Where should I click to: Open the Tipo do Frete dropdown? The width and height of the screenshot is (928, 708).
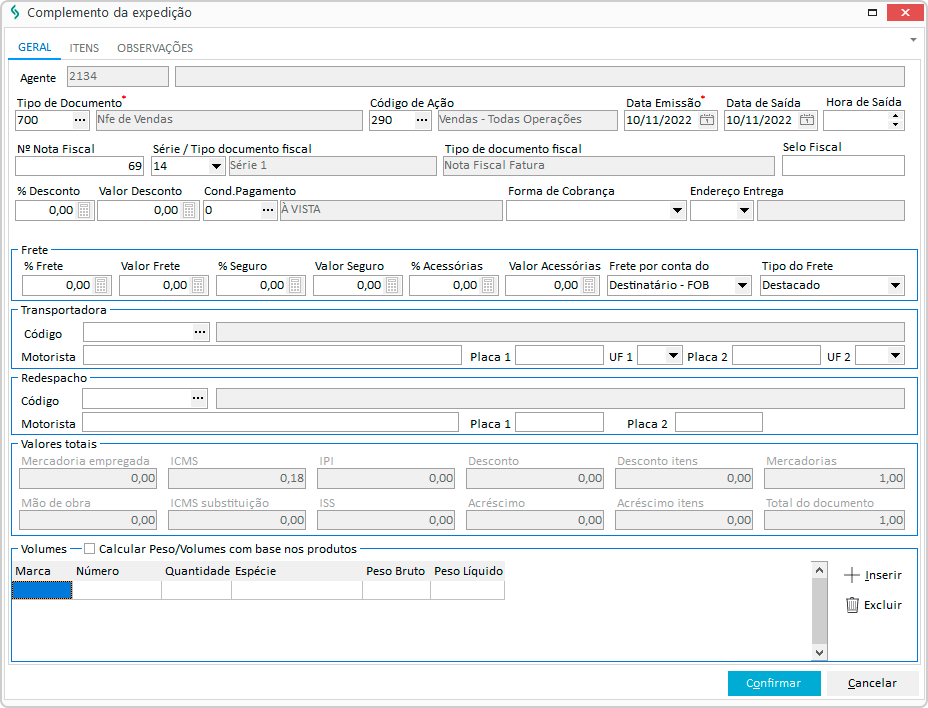(894, 286)
